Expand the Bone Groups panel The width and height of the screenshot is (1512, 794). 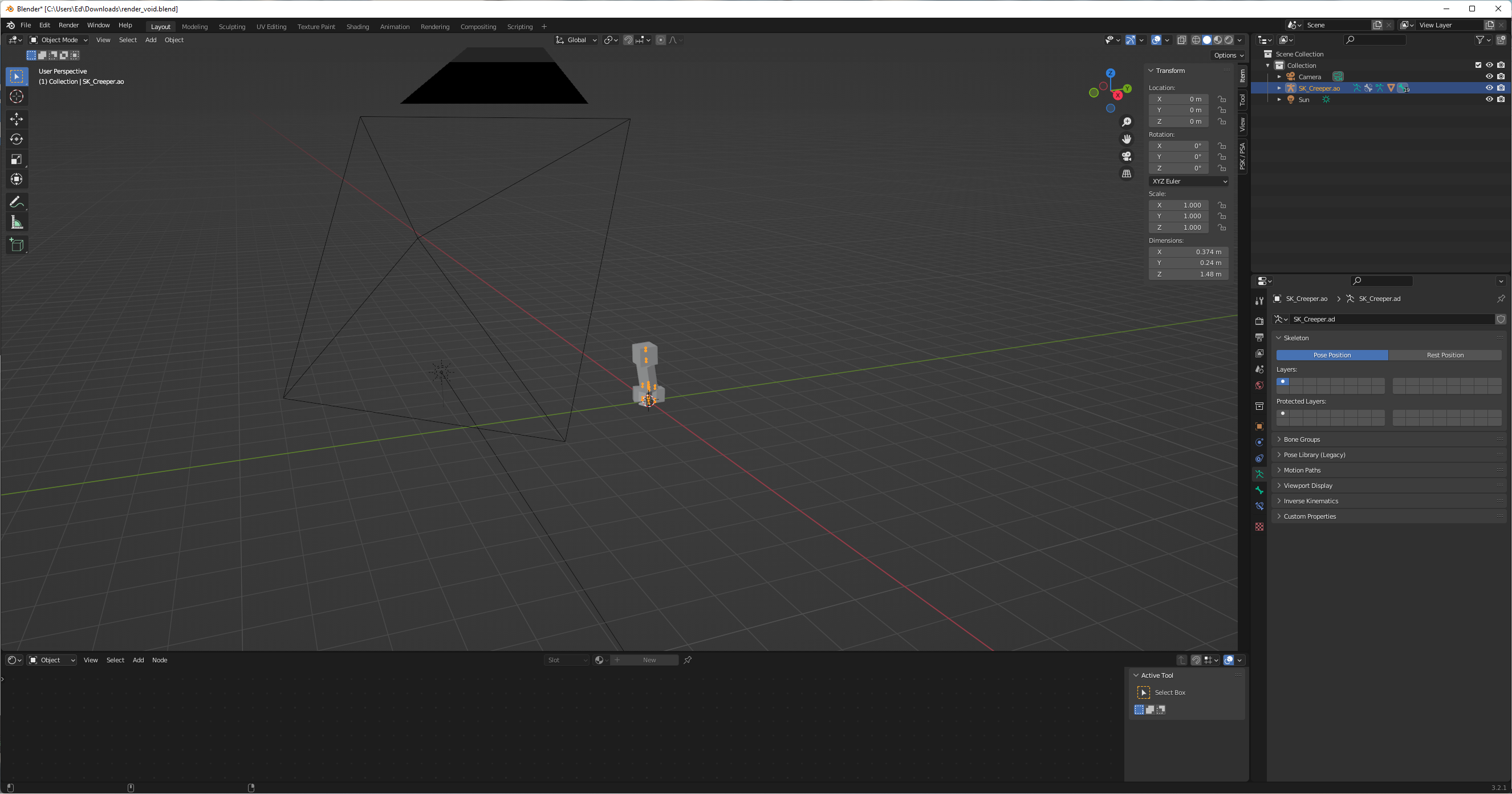[1301, 439]
